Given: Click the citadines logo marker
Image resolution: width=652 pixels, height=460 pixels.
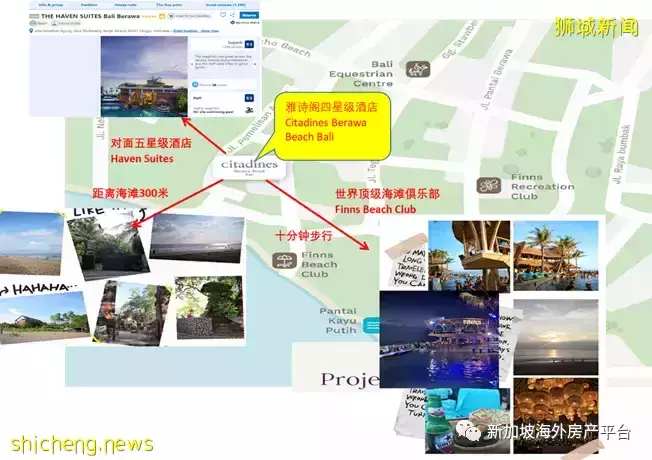Looking at the screenshot, I should click(249, 167).
